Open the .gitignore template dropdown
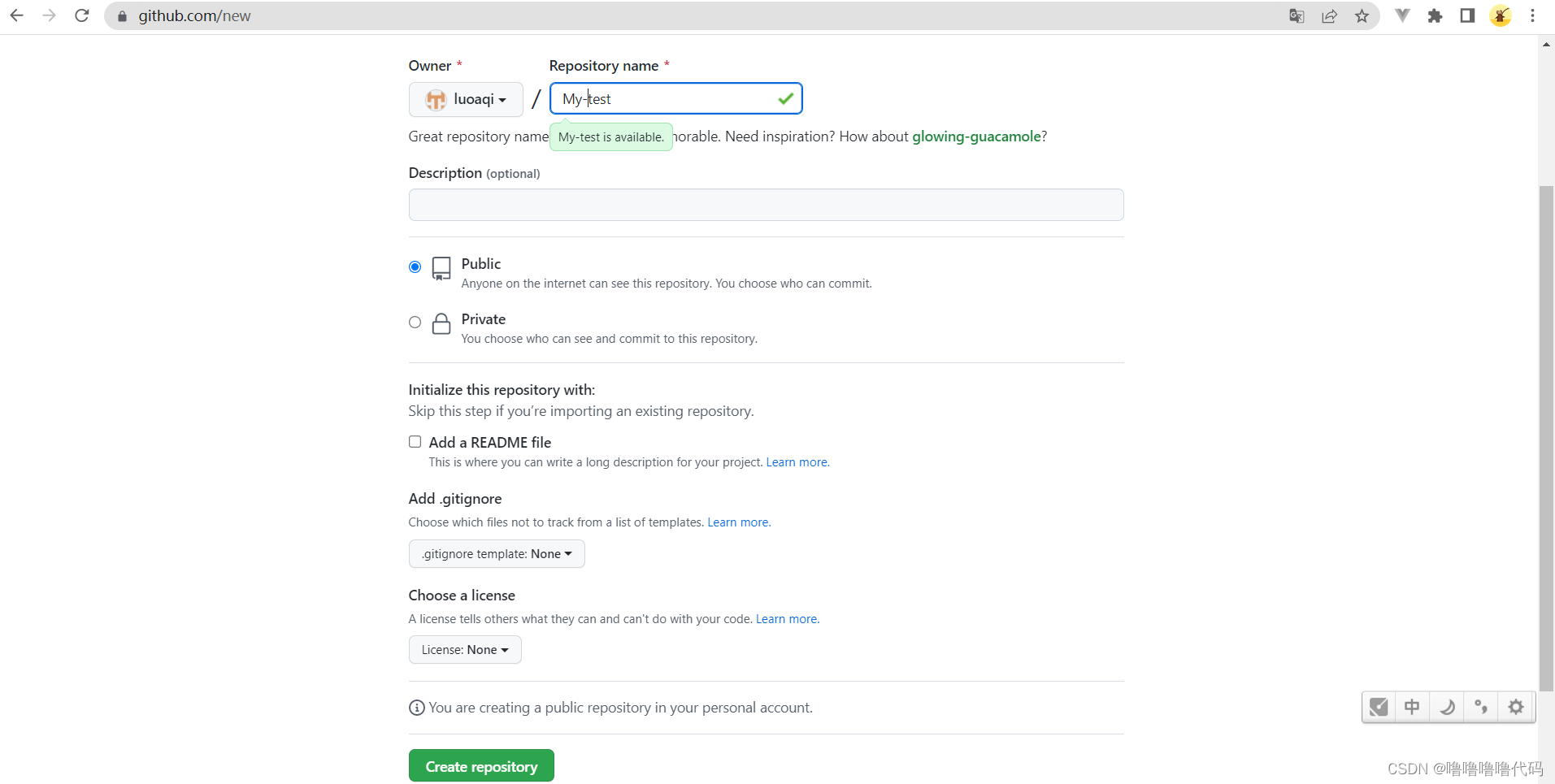 [497, 554]
